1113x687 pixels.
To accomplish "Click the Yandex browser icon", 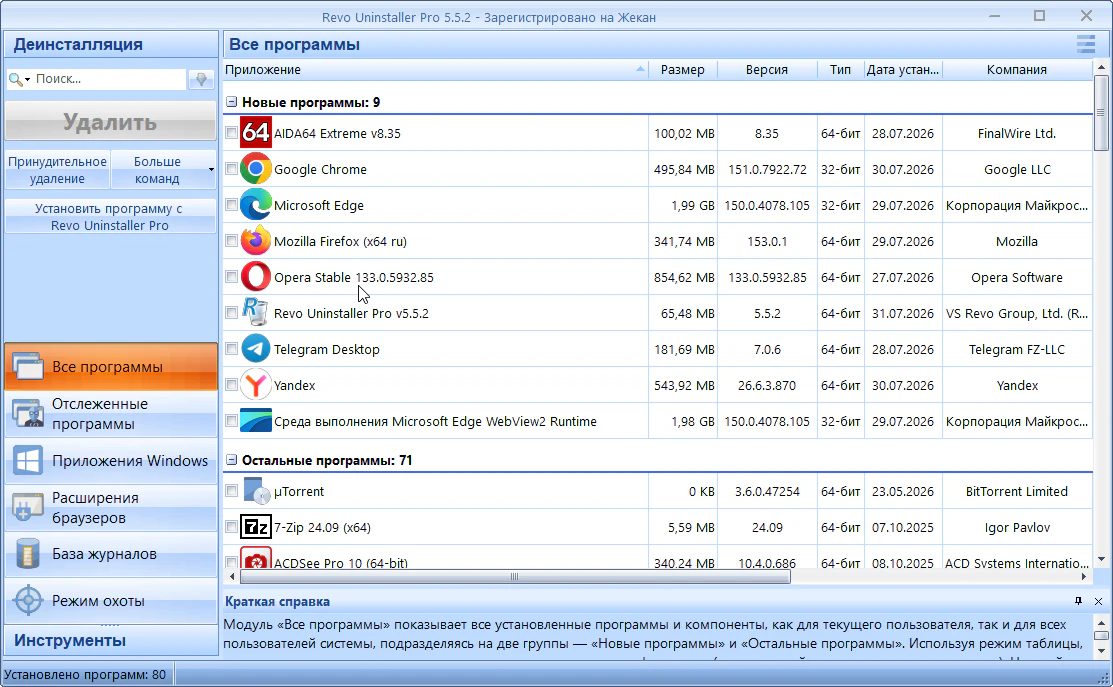I will [256, 385].
